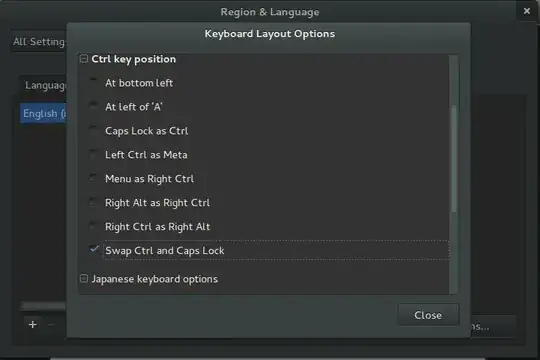Screen dimensions: 540x360
Task: Check Right Alt as Right Ctrl
Action: point(93,202)
